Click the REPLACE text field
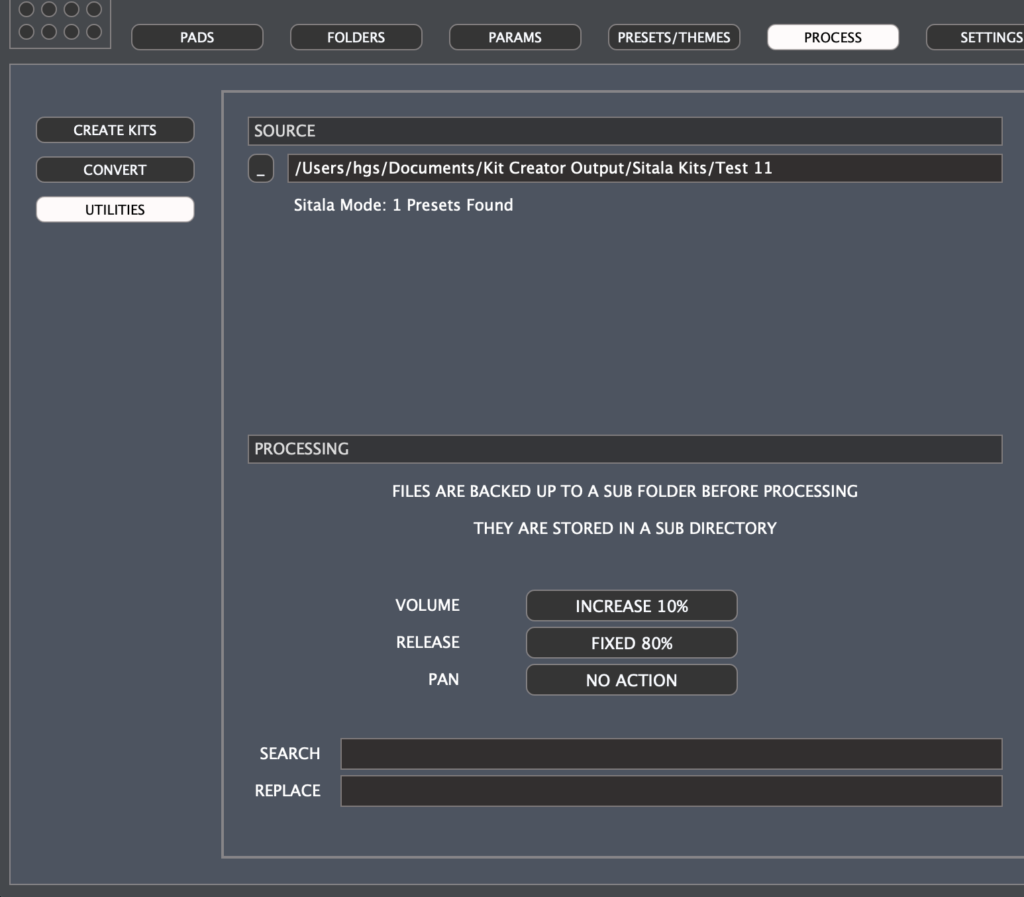Screen dimensions: 1024x897 tap(671, 791)
